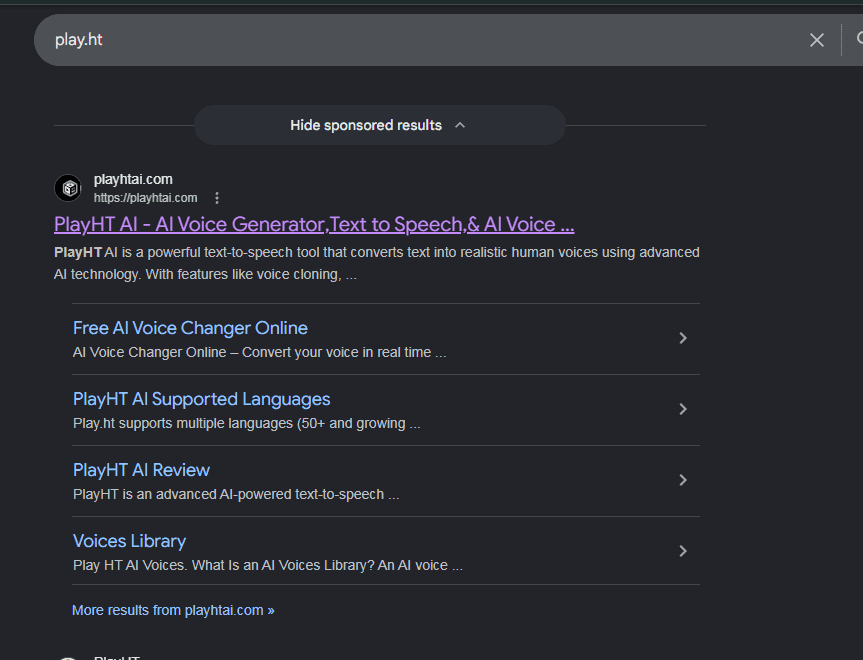Click the 'Play HT AI Voices. What Is an' description text

tap(267, 565)
